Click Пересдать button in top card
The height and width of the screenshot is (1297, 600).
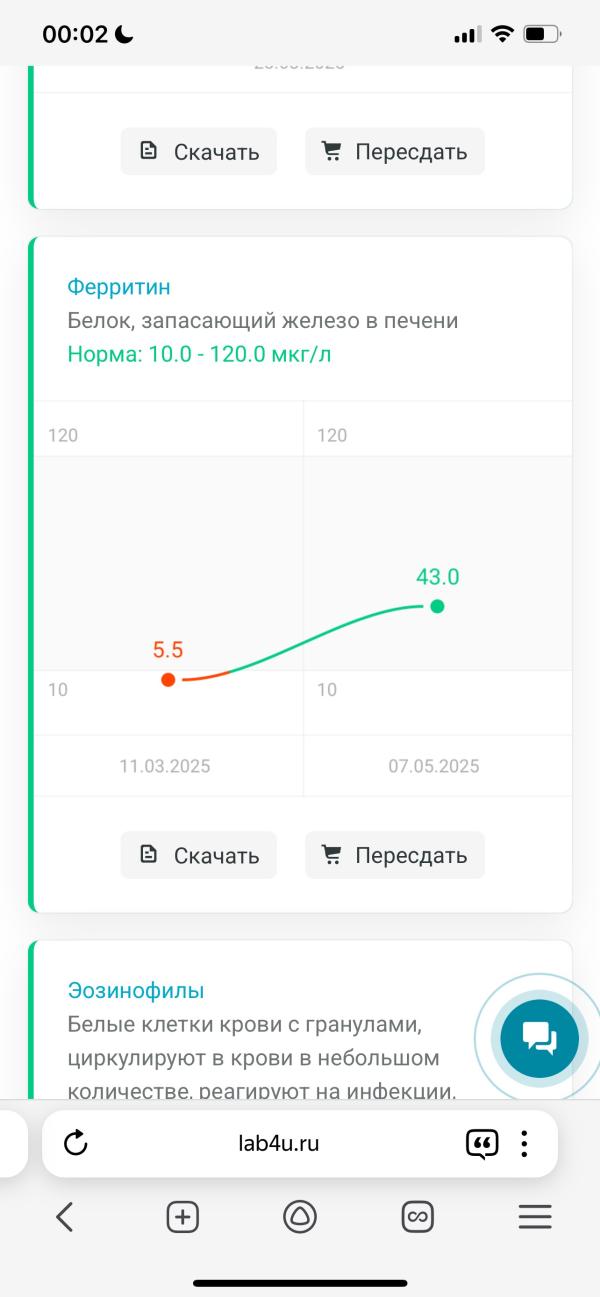click(x=395, y=152)
